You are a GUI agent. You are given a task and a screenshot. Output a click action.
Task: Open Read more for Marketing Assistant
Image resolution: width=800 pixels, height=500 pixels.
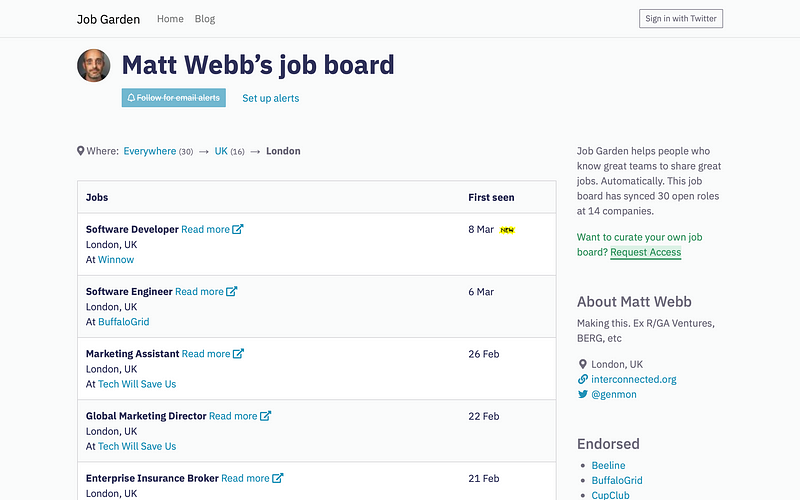click(x=206, y=354)
